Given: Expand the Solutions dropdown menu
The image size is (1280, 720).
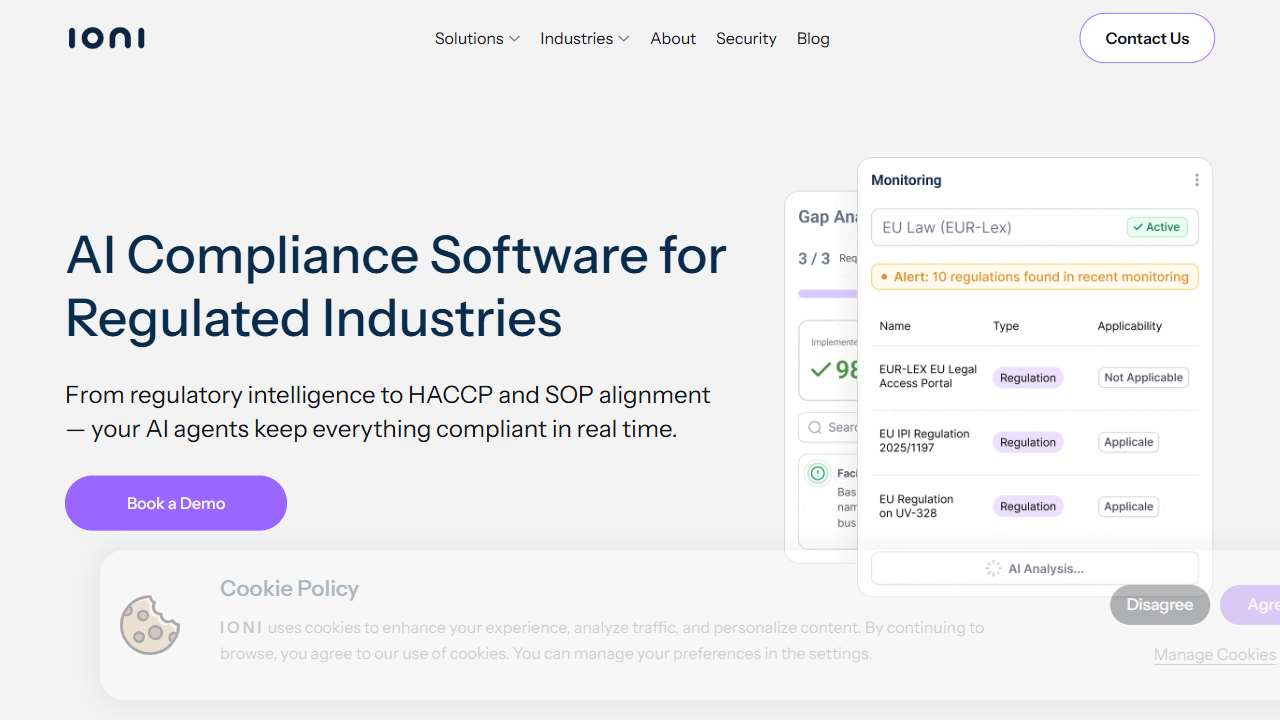Looking at the screenshot, I should coord(477,39).
